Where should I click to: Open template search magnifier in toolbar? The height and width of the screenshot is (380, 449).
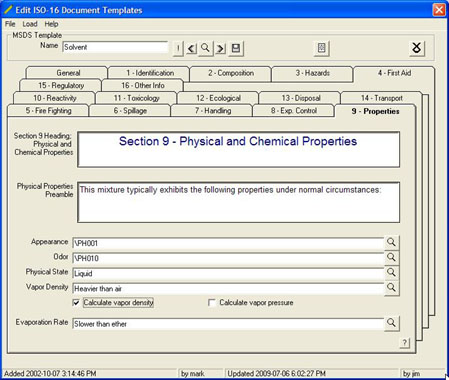coord(206,48)
